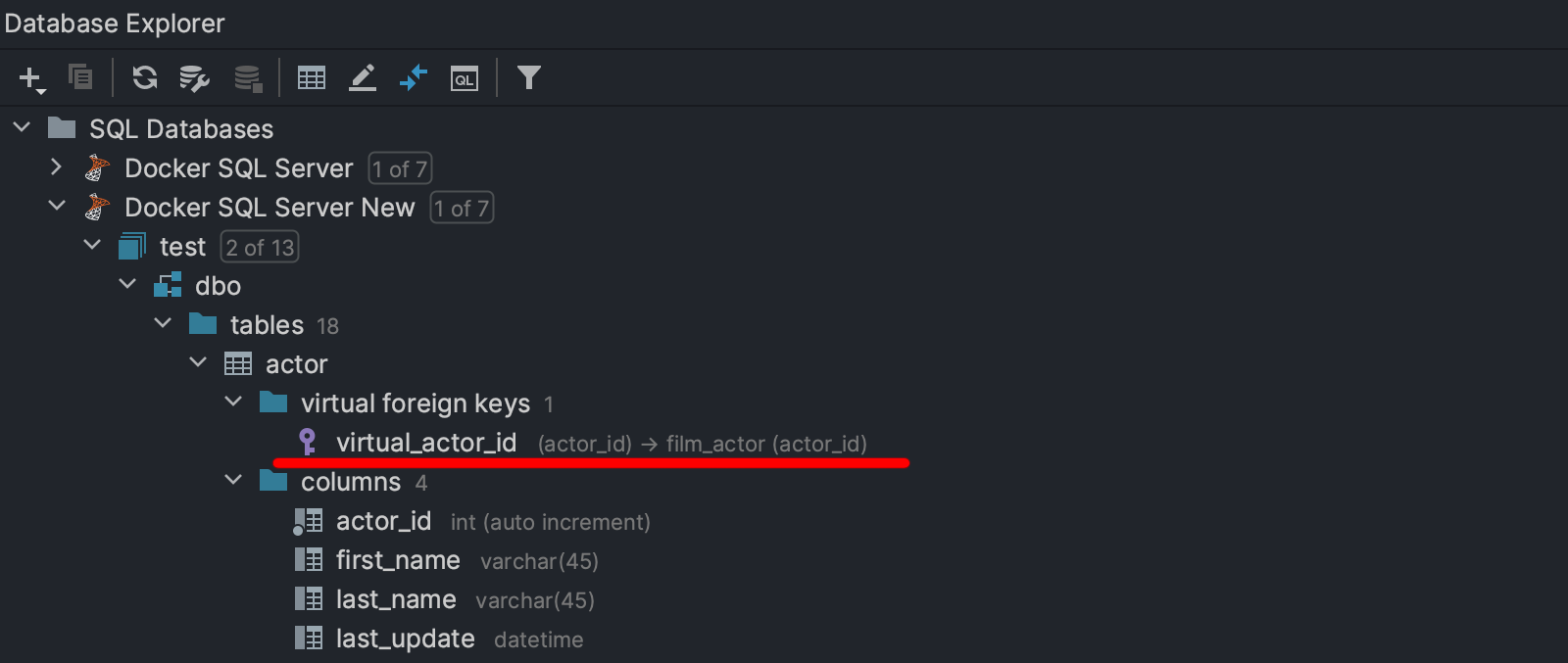
Task: Click the Refresh icon in toolbar
Action: pyautogui.click(x=145, y=77)
